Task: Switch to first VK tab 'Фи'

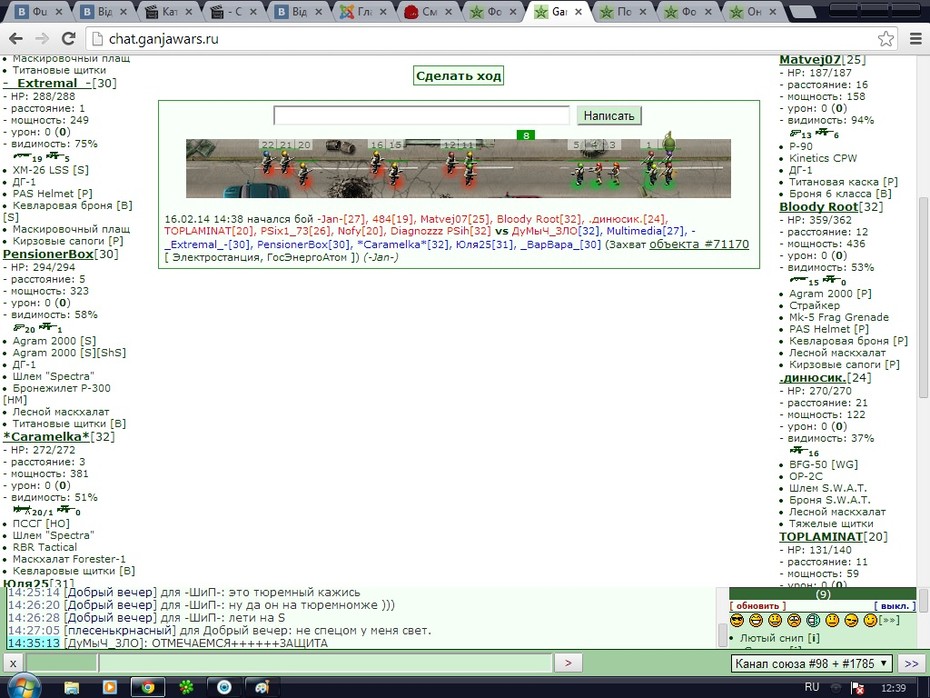Action: pyautogui.click(x=39, y=11)
